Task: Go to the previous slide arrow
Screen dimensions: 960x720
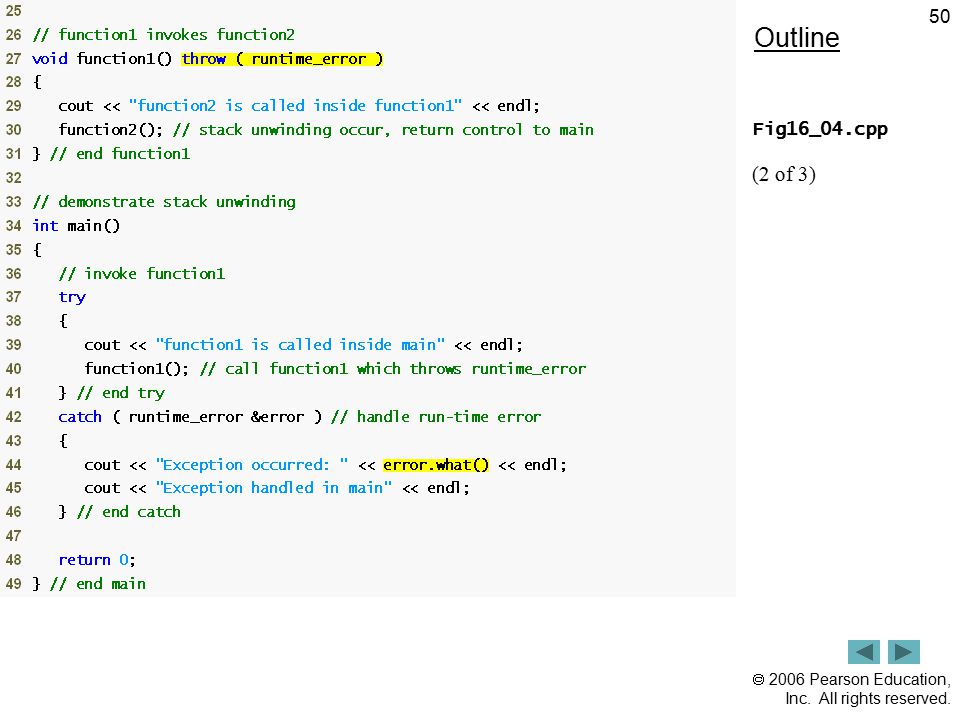Action: click(863, 651)
